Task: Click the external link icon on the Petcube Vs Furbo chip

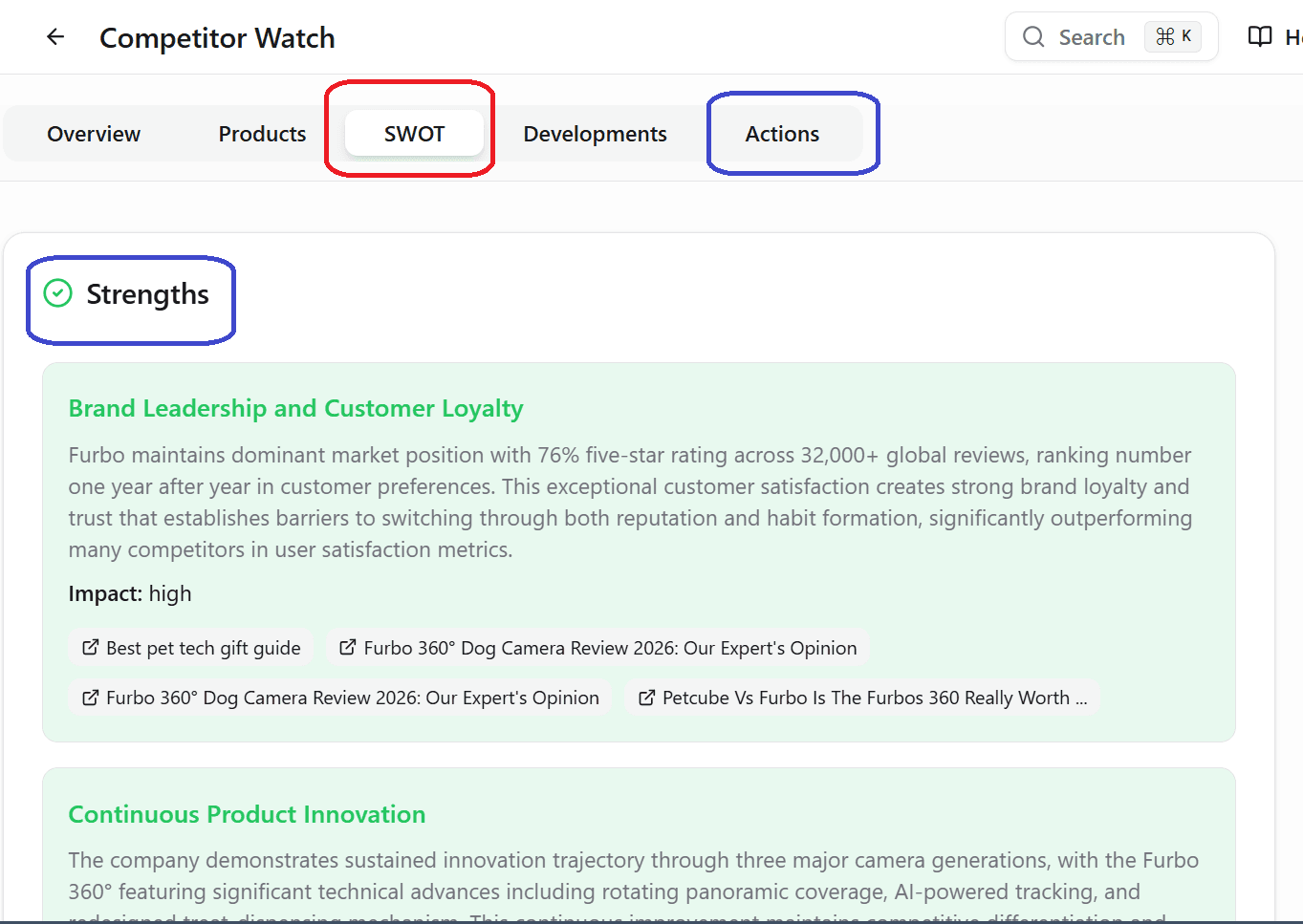Action: [645, 697]
